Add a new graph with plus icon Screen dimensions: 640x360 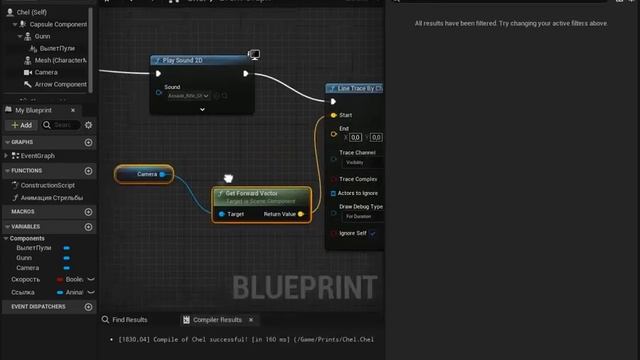pyautogui.click(x=88, y=142)
